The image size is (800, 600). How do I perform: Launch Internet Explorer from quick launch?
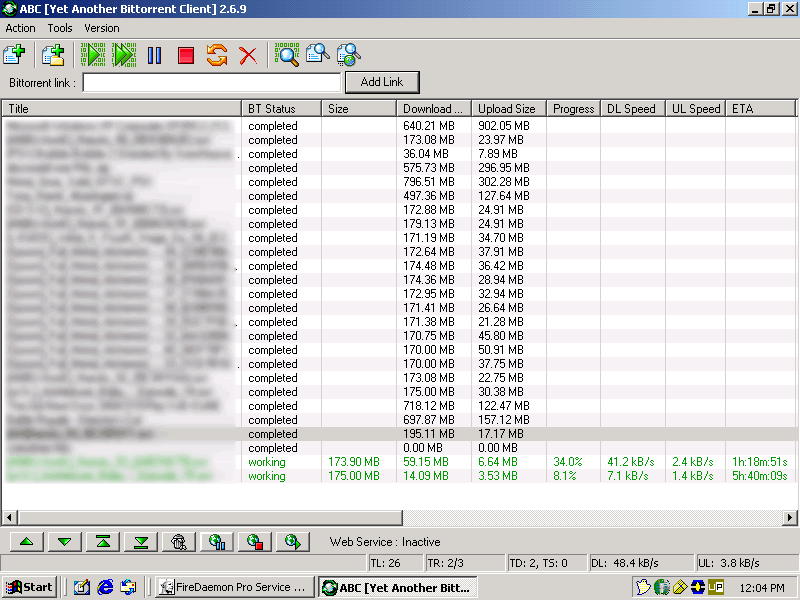point(105,587)
